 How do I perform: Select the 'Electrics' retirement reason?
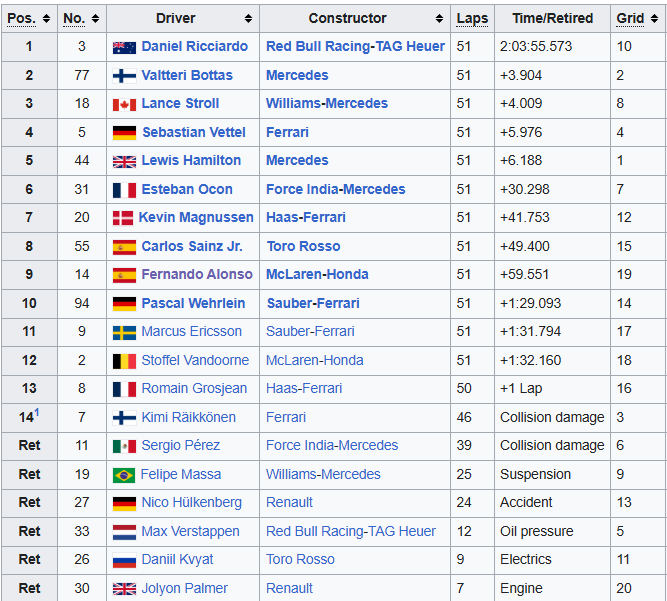click(525, 559)
